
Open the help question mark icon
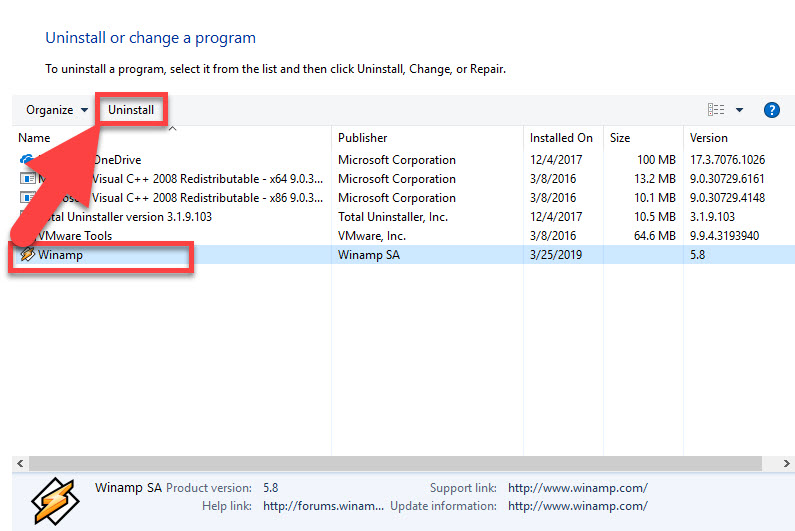coord(771,110)
